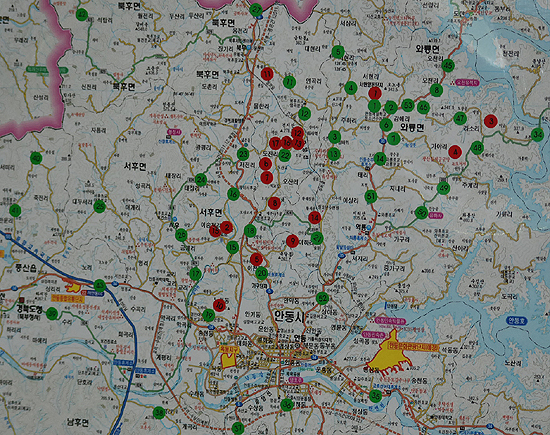Click red marker number 9
This screenshot has width=550, height=435.
tap(292, 241)
